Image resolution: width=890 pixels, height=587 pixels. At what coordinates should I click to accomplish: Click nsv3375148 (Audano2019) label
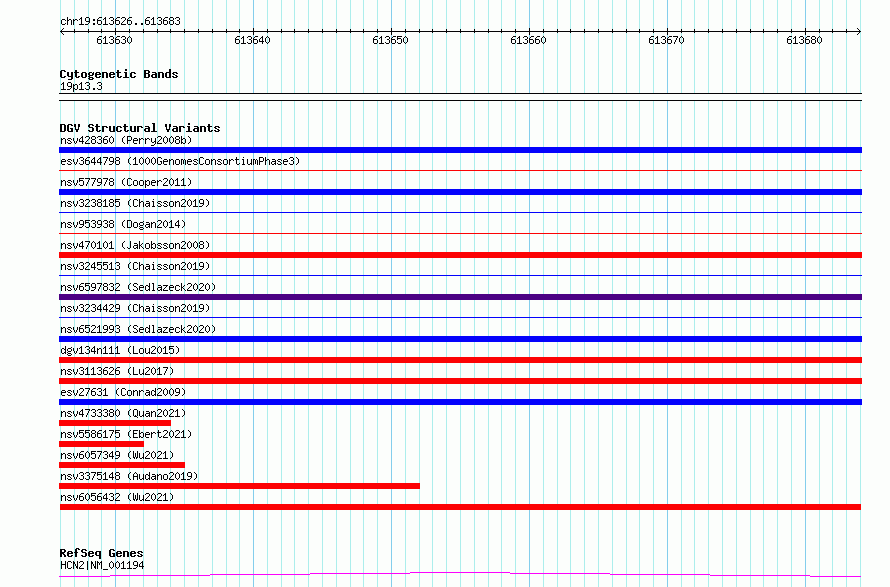coord(129,476)
